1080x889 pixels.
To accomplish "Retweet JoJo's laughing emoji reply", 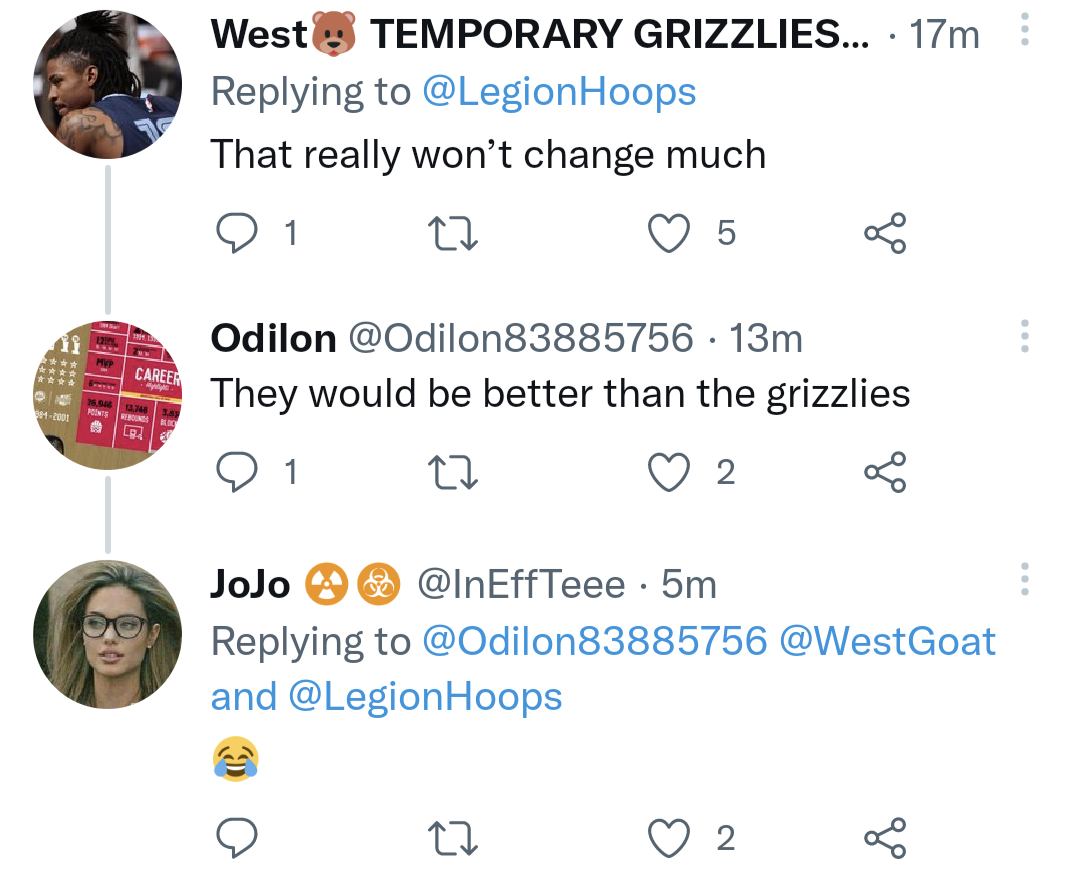I will click(452, 838).
